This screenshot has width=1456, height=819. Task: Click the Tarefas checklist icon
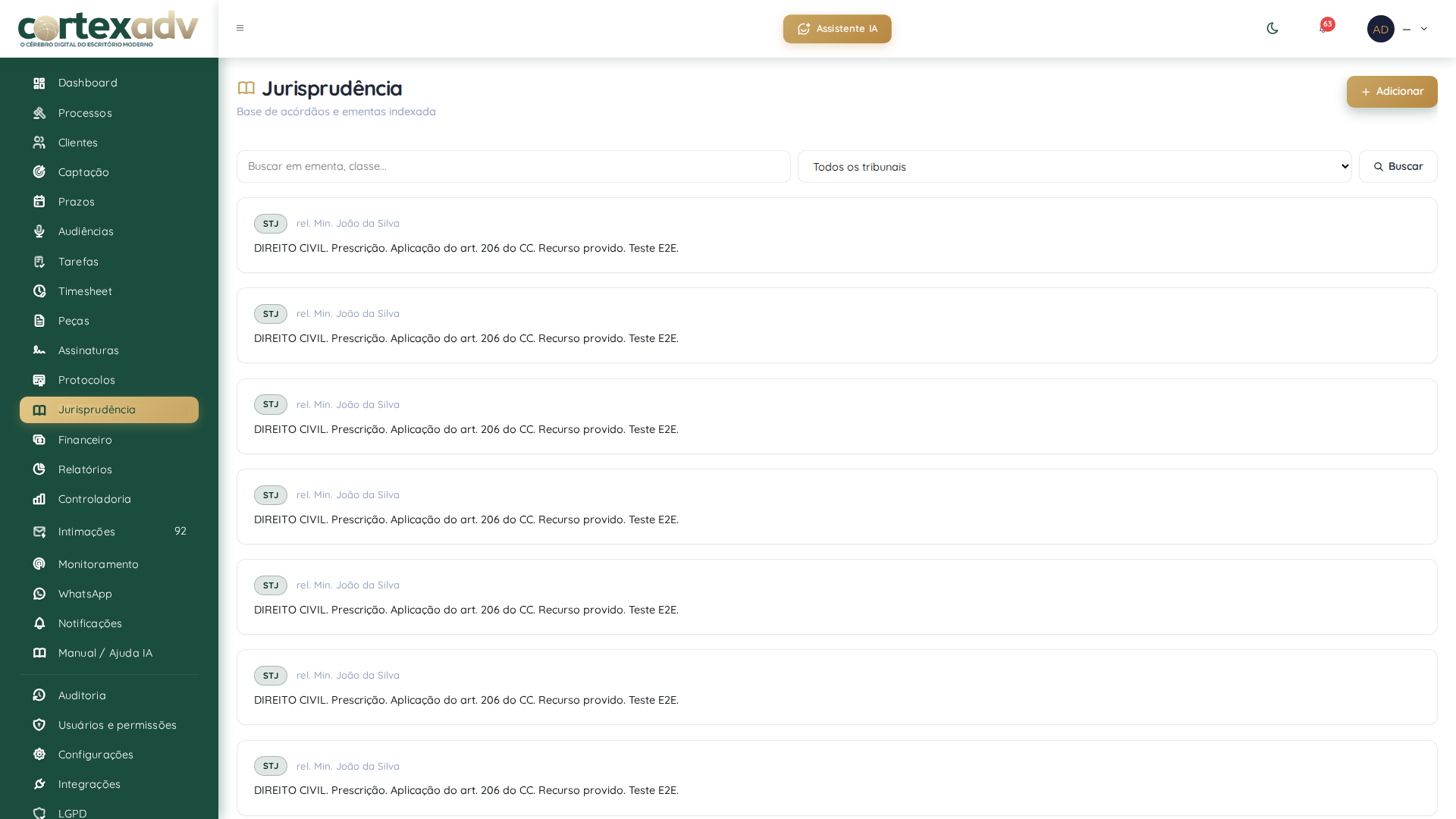[x=39, y=262]
